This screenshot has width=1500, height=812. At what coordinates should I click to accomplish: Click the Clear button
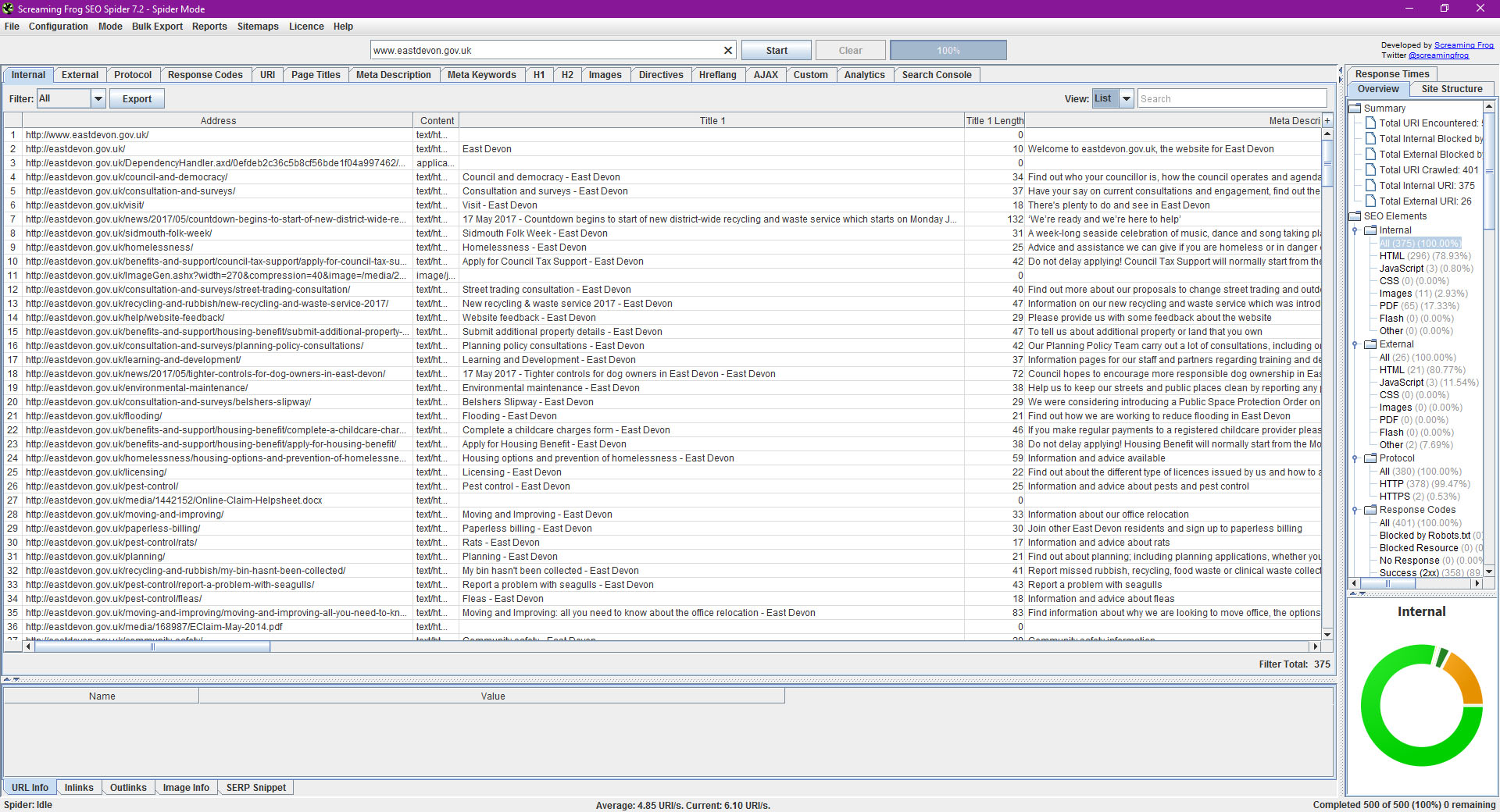pos(850,51)
